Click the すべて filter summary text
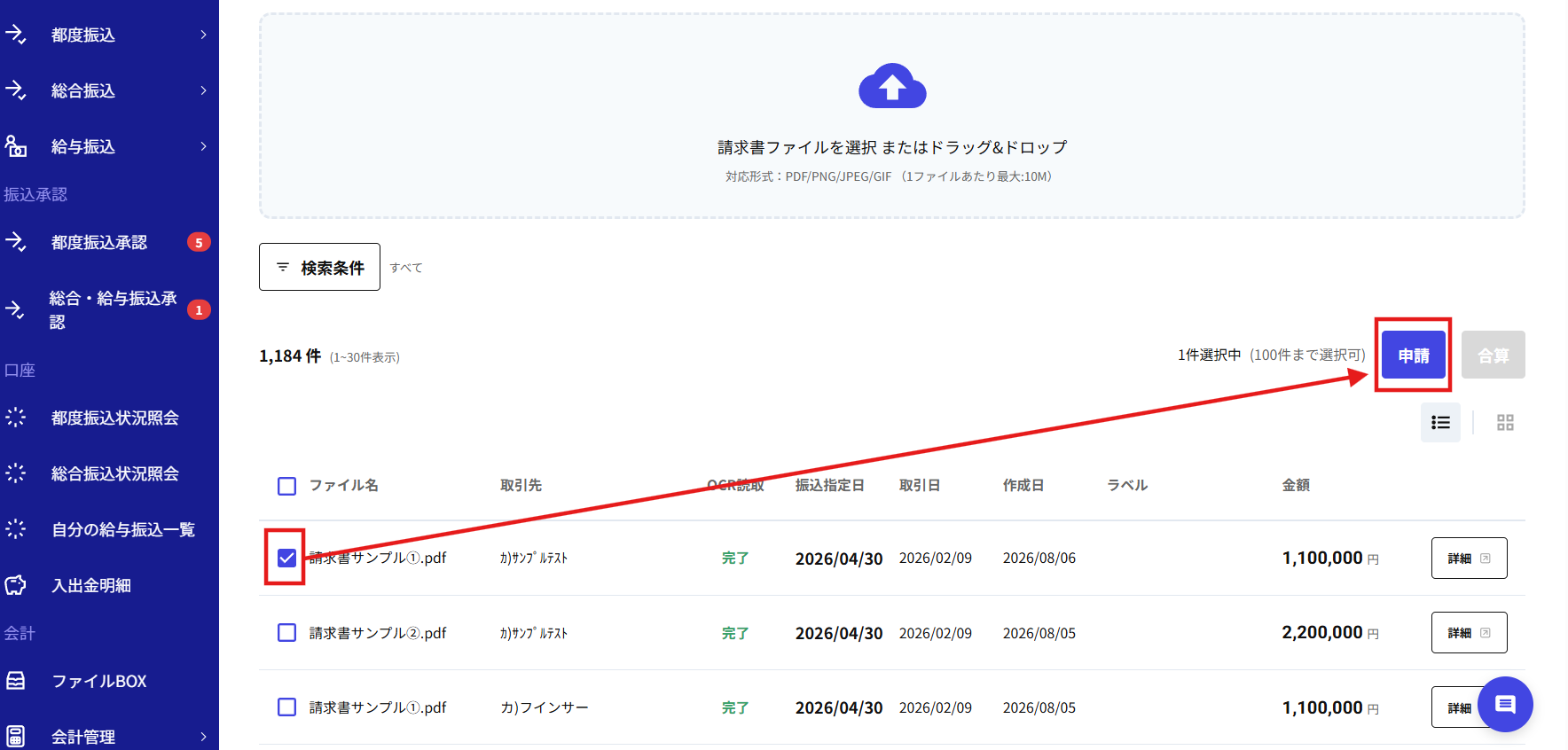Screen dimensions: 1568x750 coord(406,268)
